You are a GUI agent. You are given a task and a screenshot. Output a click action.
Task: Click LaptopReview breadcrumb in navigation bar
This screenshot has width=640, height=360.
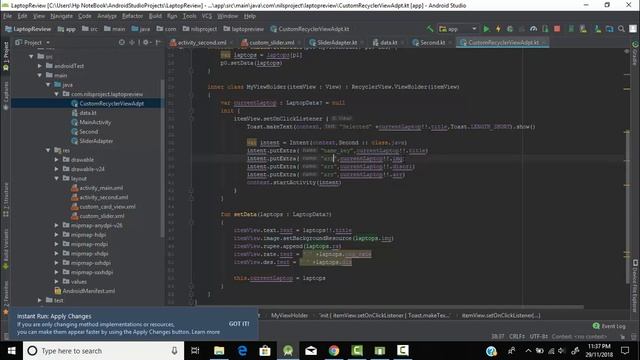[x=28, y=29]
